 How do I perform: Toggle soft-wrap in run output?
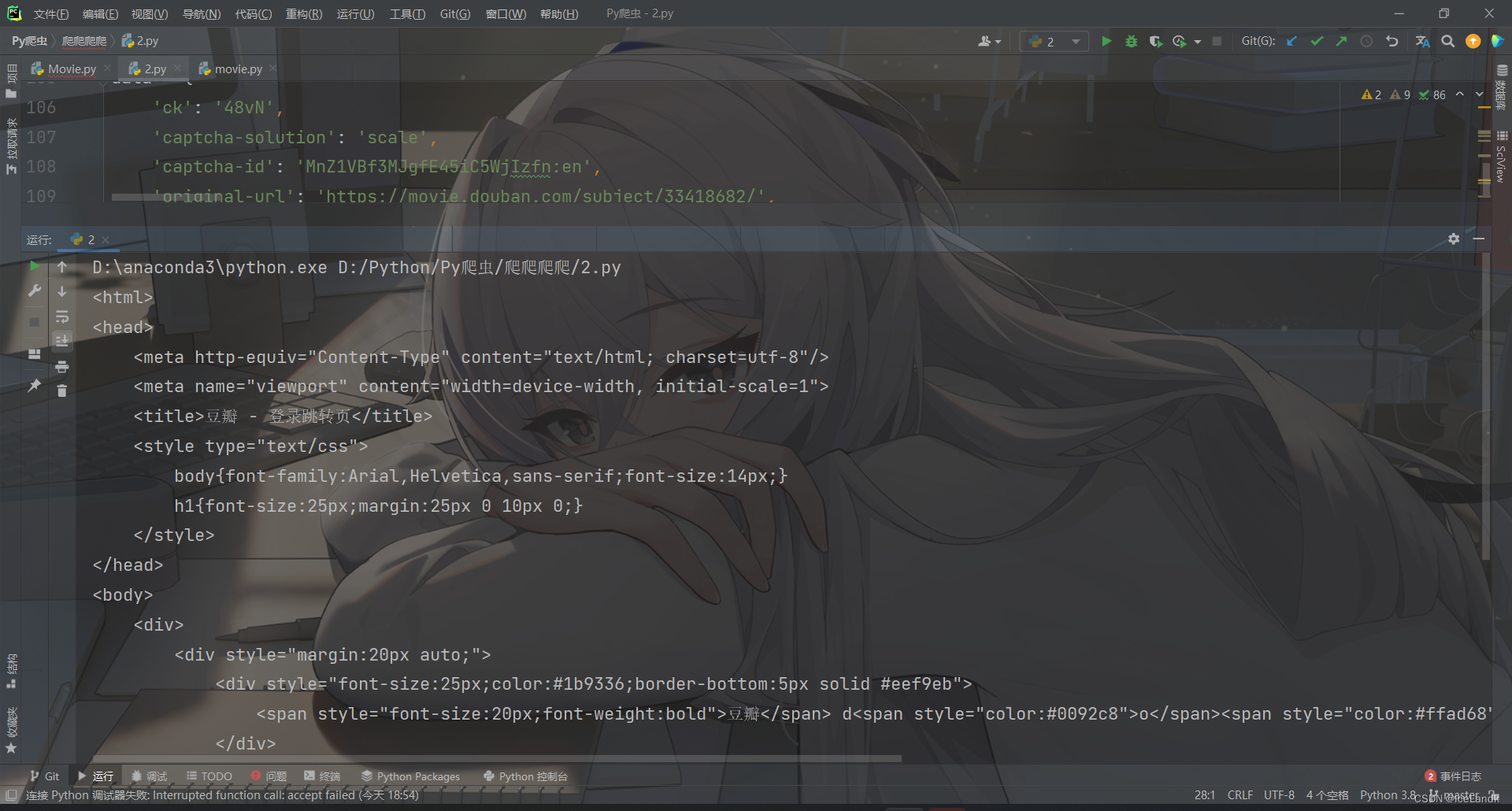tap(62, 317)
